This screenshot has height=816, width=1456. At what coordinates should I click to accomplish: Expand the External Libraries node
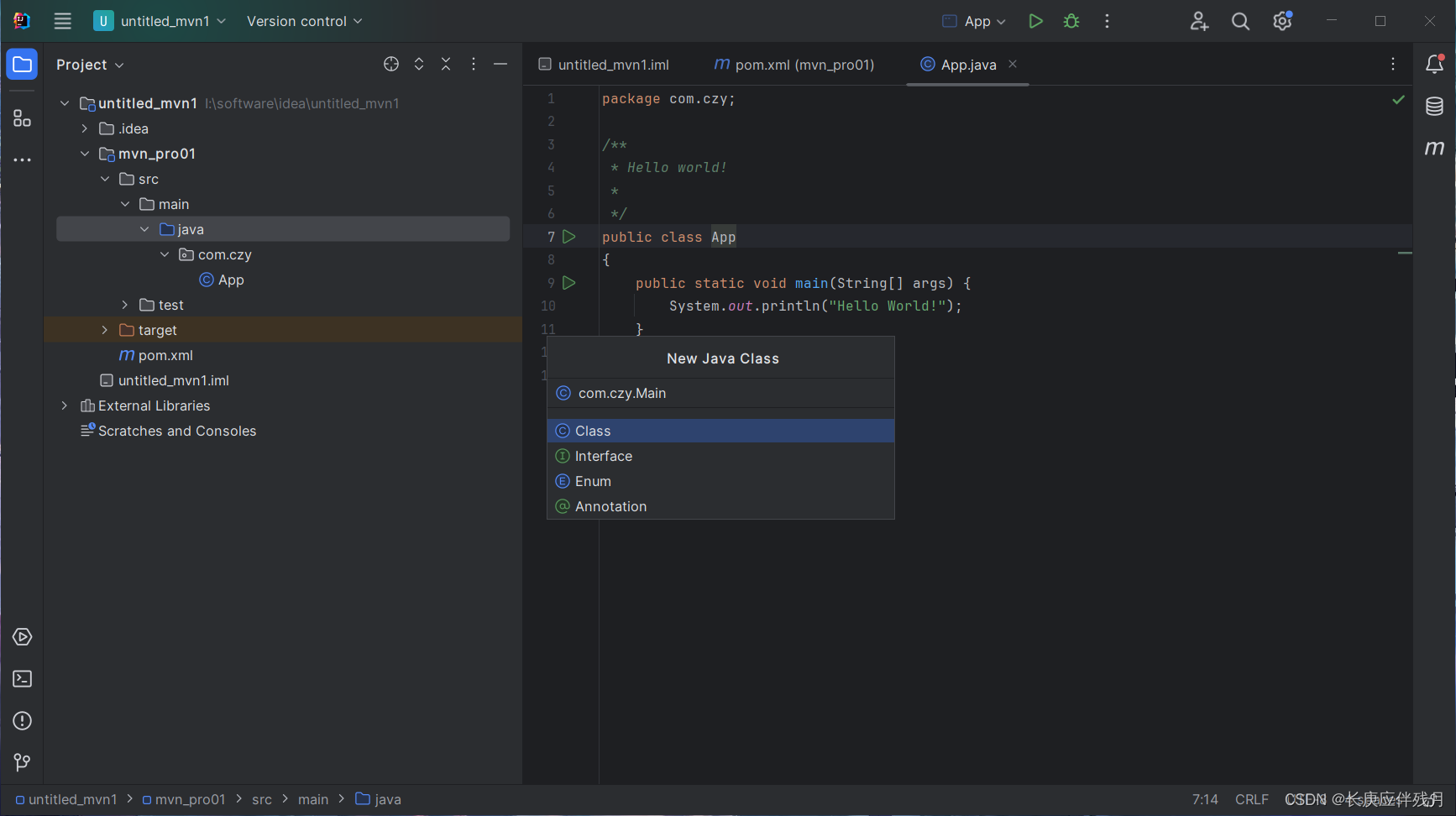65,405
